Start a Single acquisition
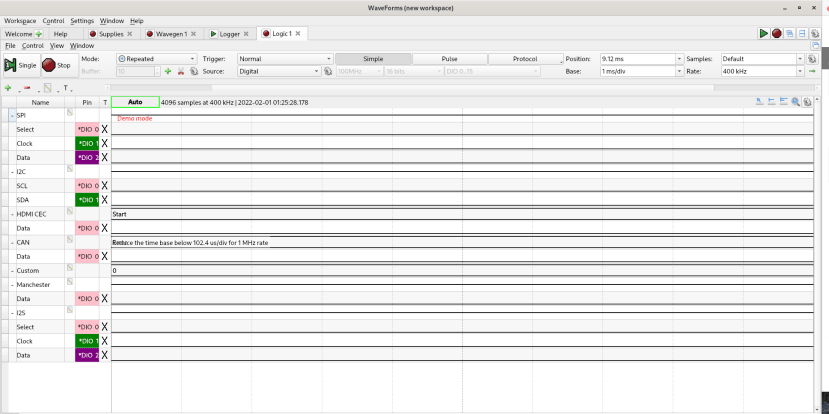The width and height of the screenshot is (829, 414). [21, 65]
